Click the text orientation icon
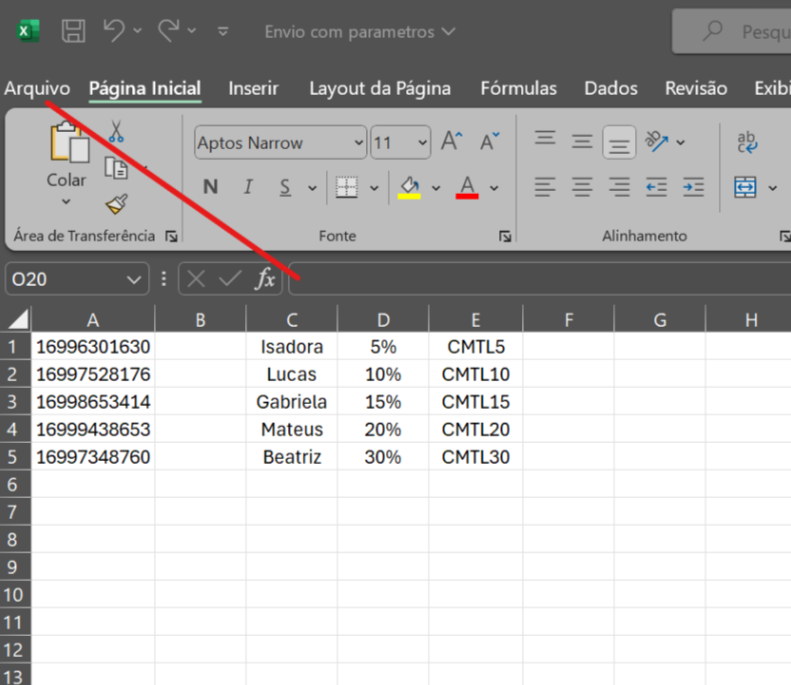 [x=656, y=142]
